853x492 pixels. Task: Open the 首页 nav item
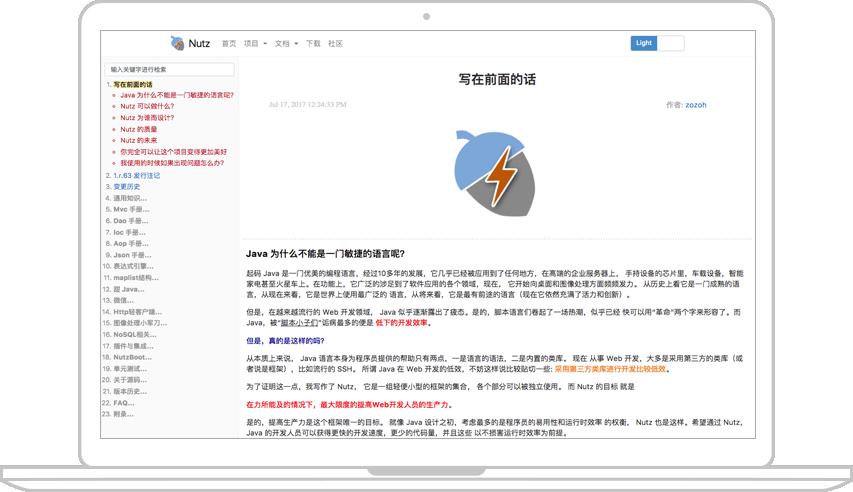pyautogui.click(x=229, y=44)
